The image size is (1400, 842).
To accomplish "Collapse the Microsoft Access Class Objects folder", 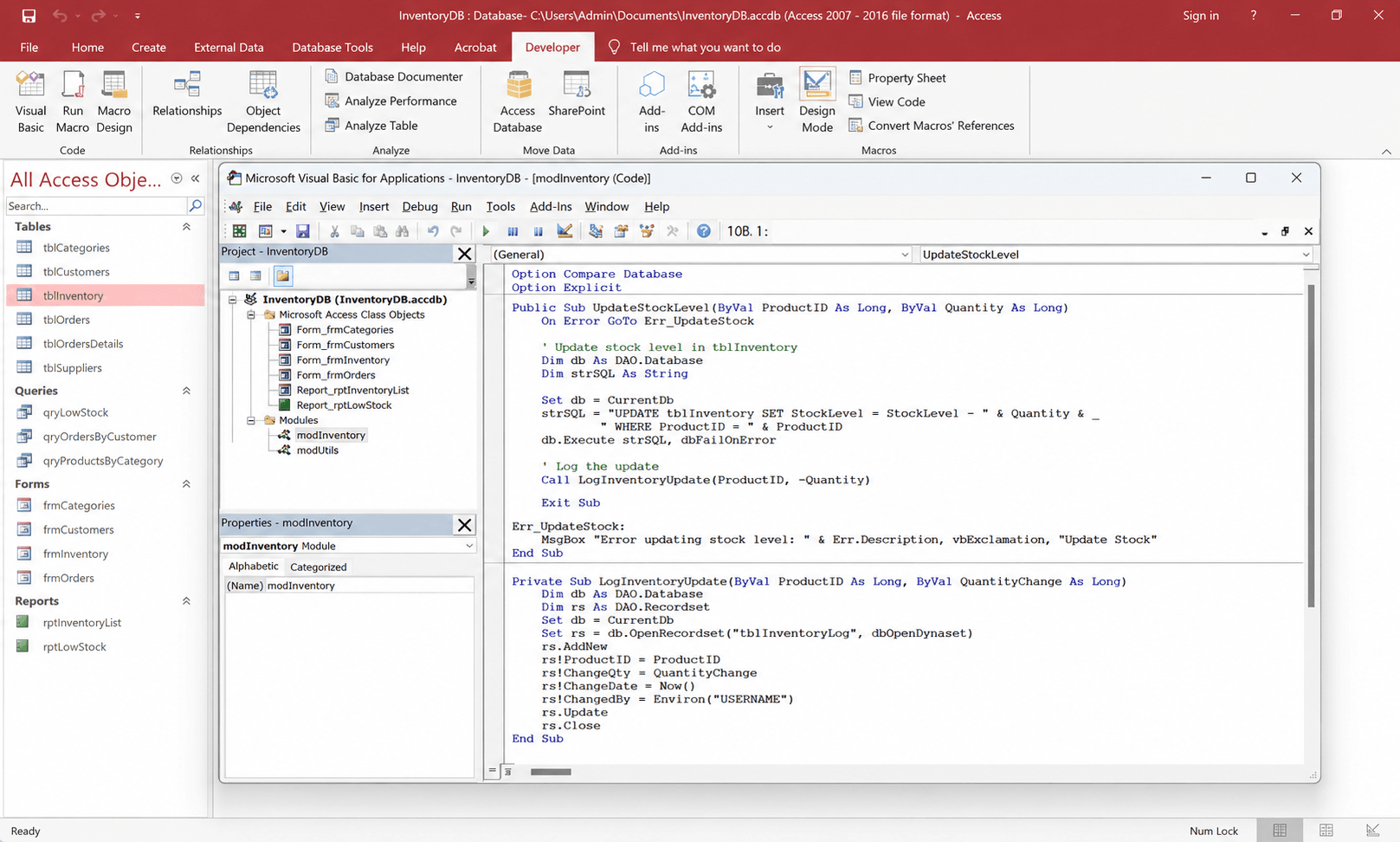I will click(x=251, y=314).
